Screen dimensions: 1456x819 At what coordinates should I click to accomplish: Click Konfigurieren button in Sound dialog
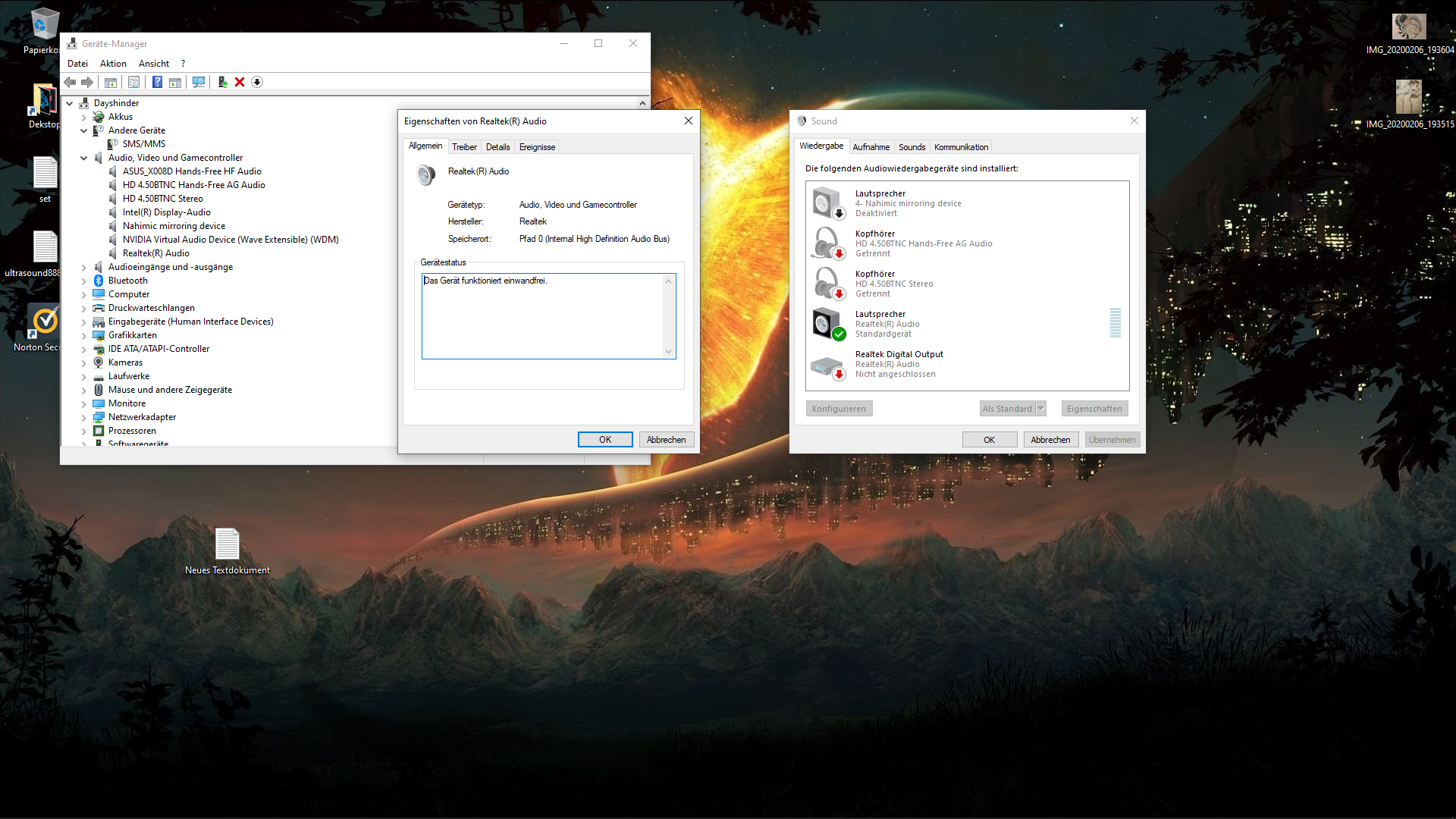(838, 408)
